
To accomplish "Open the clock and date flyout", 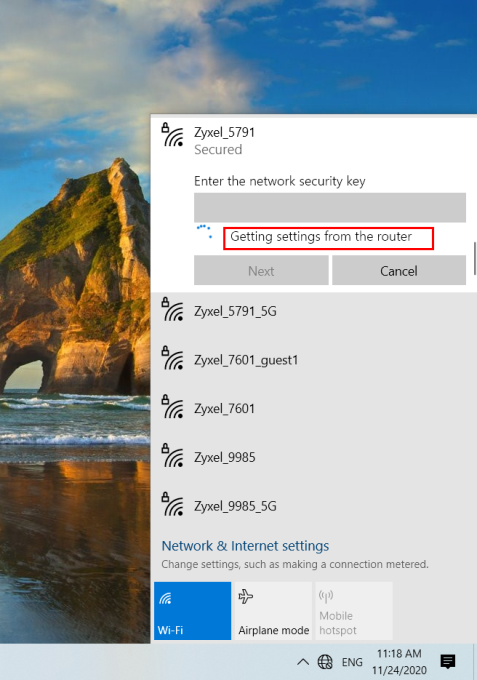I will click(x=399, y=661).
